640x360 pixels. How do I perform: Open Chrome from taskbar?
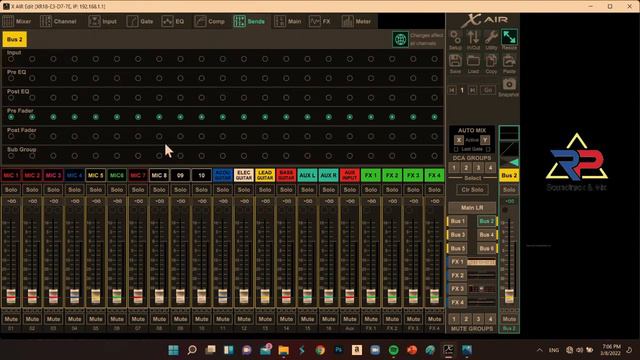320,350
